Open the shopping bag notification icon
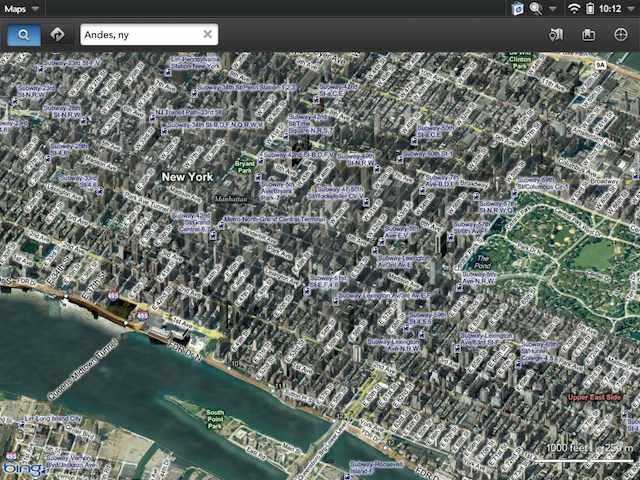Image resolution: width=640 pixels, height=480 pixels. (x=518, y=9)
